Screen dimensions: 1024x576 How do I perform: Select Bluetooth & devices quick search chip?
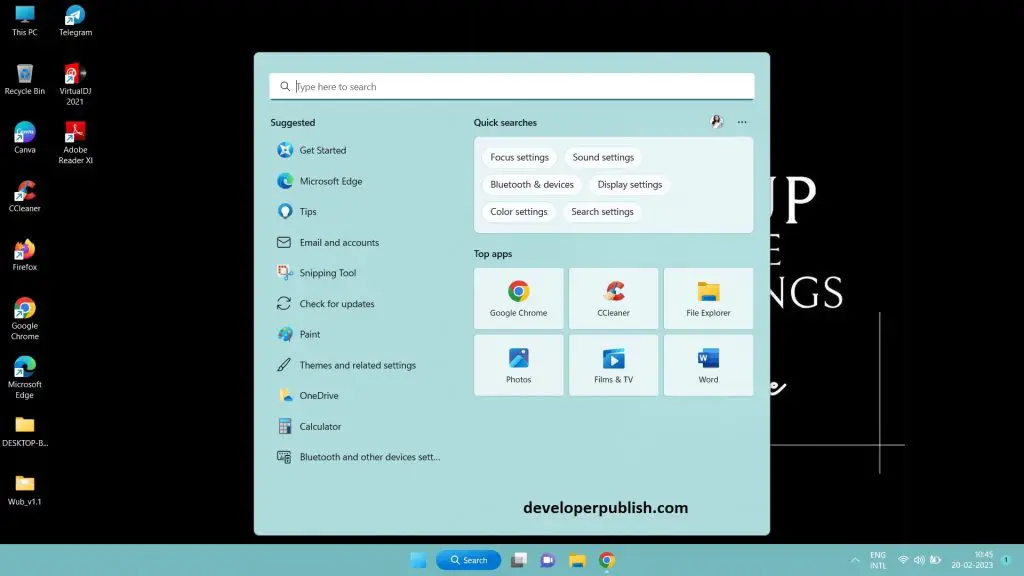tap(532, 185)
